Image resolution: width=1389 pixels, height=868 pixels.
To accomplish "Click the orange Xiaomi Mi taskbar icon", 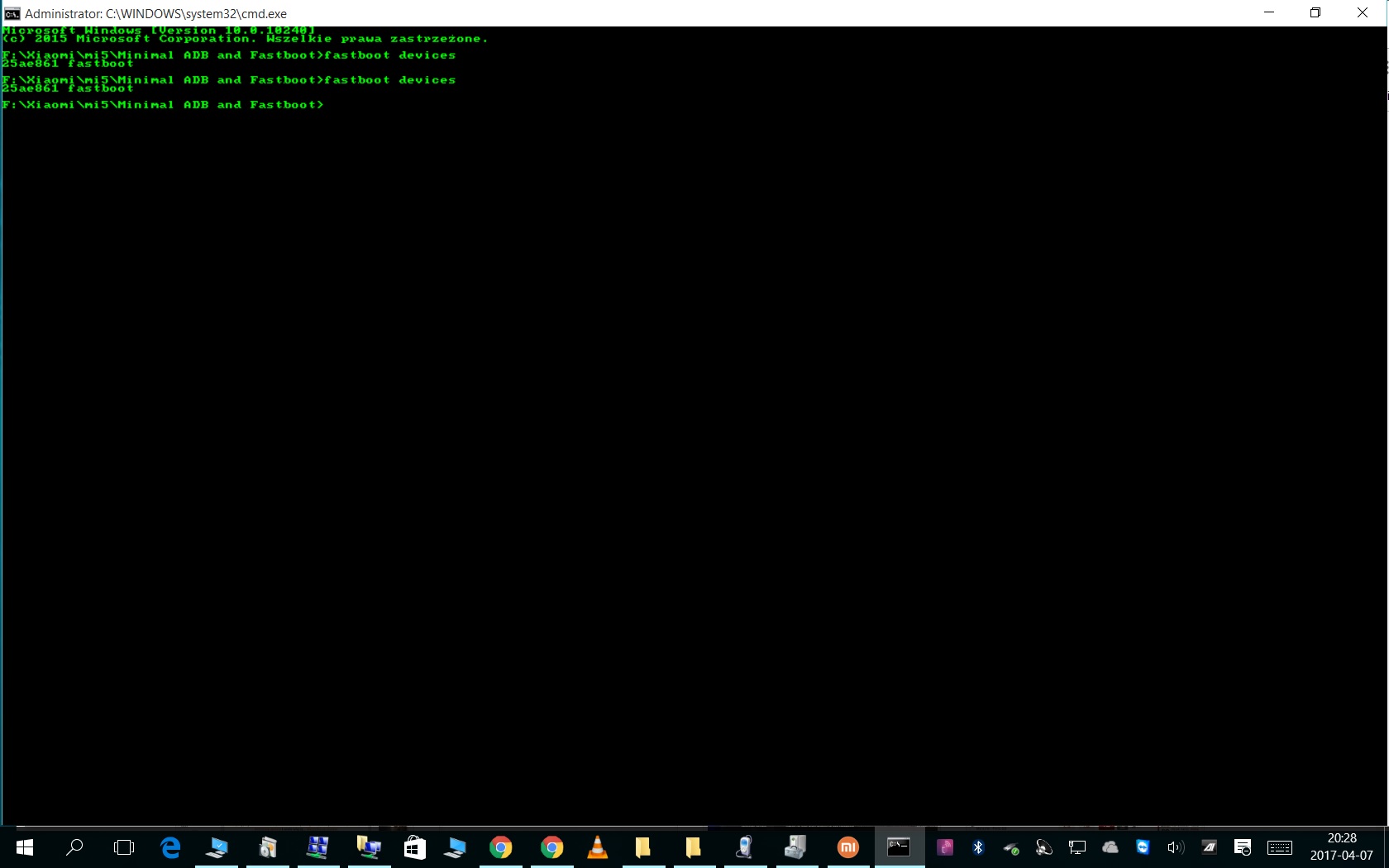I will point(848,847).
